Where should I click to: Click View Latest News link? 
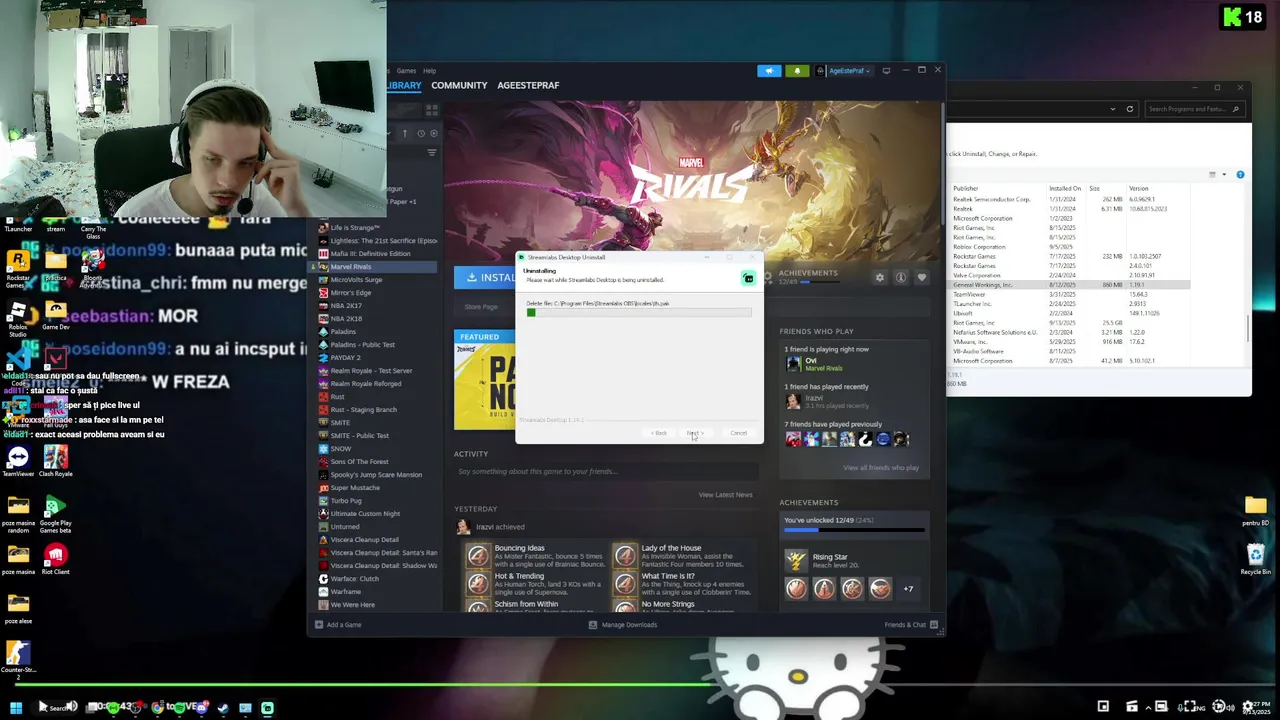tap(726, 495)
